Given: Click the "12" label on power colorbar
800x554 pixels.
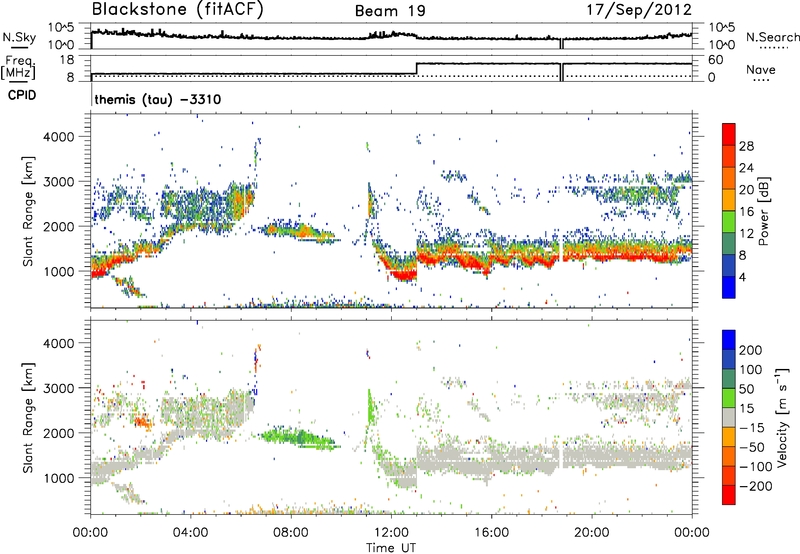Looking at the screenshot, I should coord(746,234).
